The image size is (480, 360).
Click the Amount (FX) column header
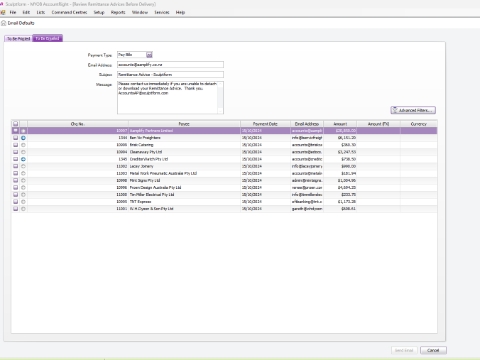(378, 124)
